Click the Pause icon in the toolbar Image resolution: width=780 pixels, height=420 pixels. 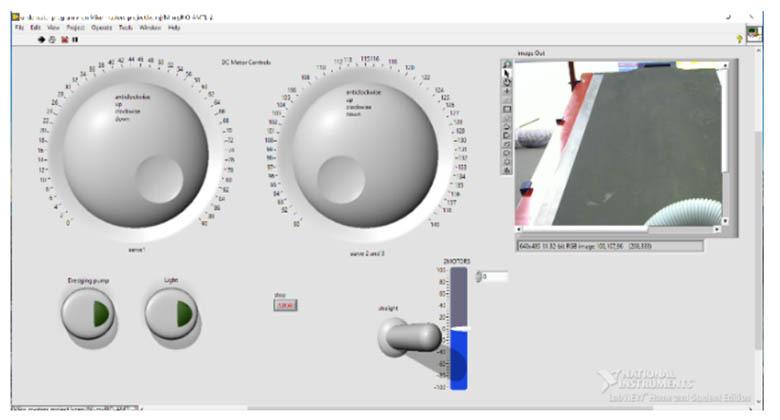click(75, 39)
